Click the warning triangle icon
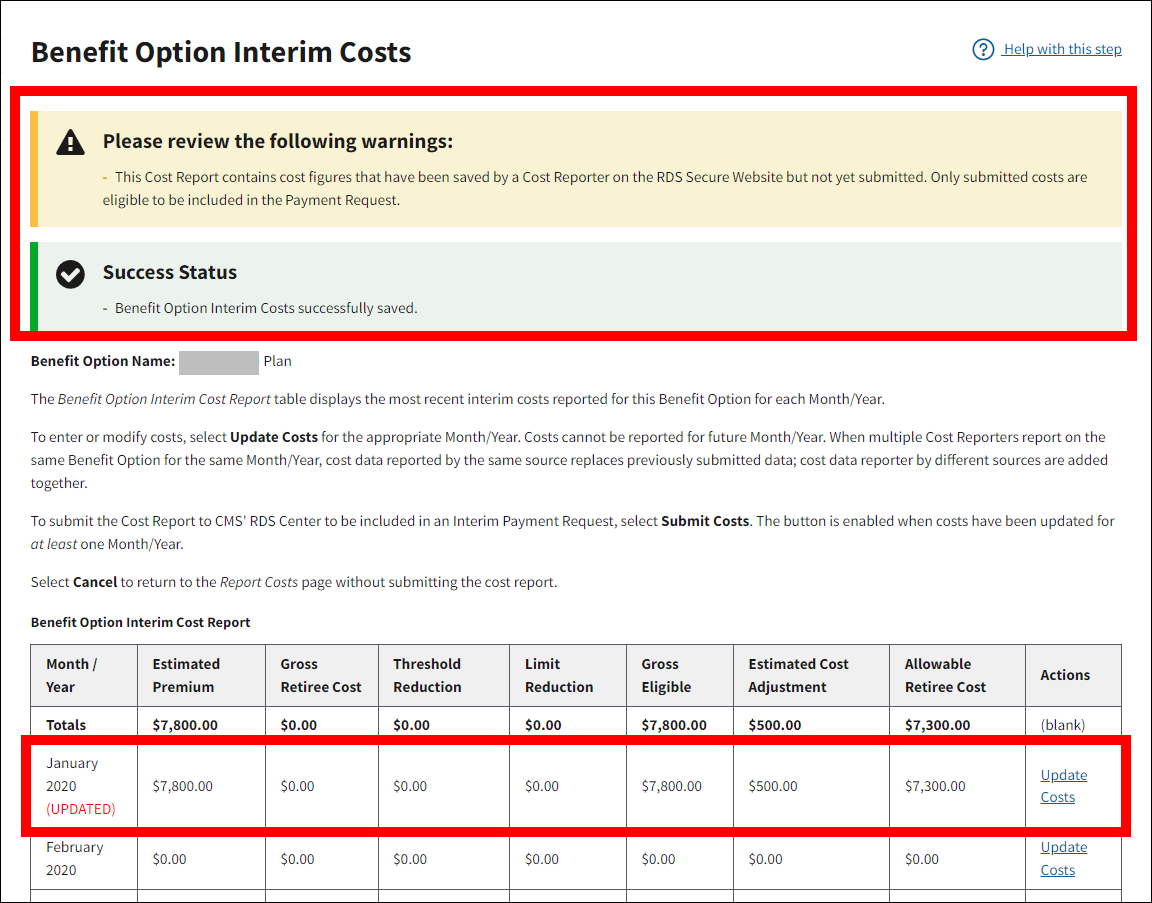Image resolution: width=1152 pixels, height=903 pixels. click(71, 142)
